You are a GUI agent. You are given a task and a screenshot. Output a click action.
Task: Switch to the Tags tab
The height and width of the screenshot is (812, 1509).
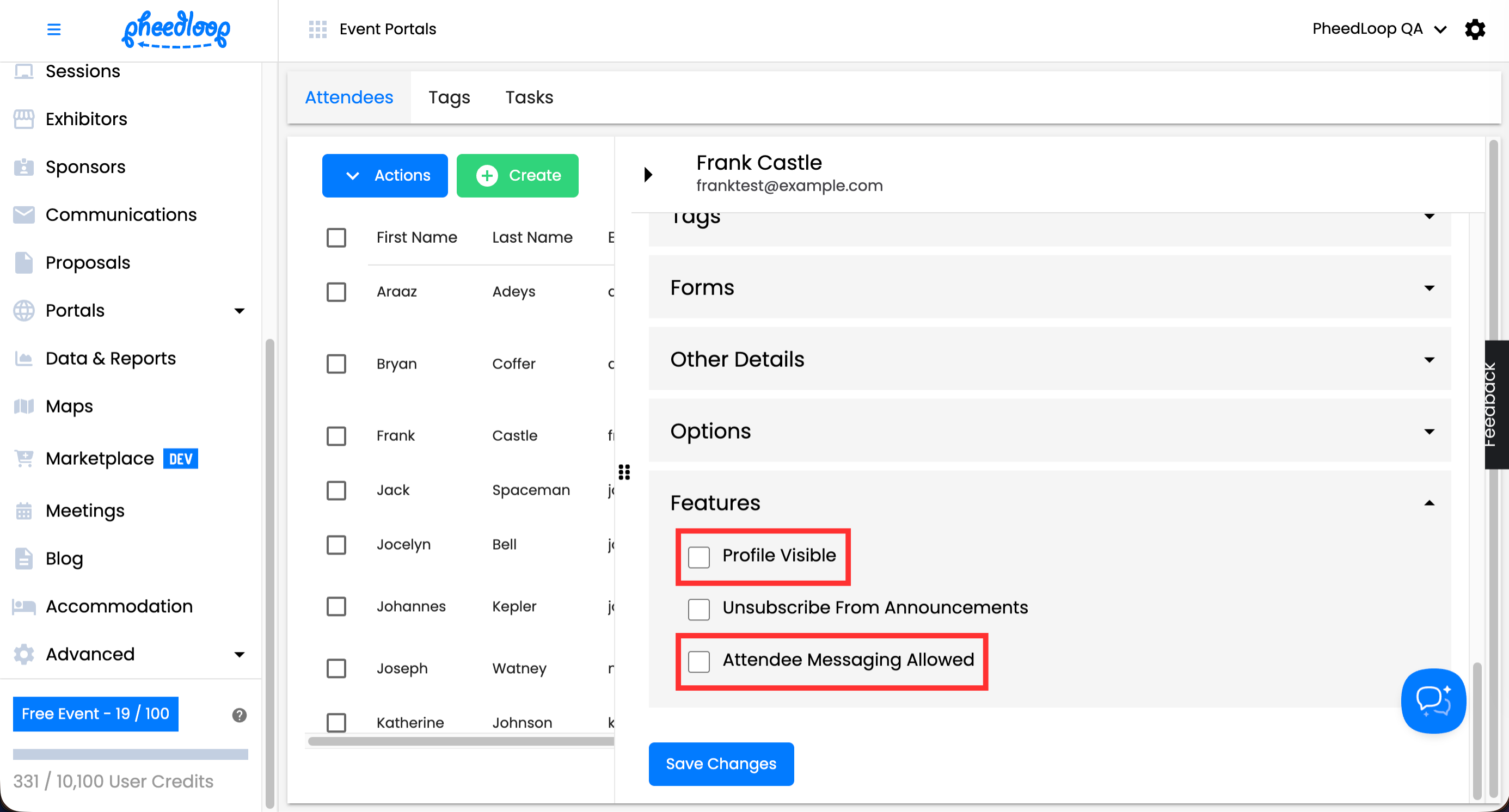[449, 97]
